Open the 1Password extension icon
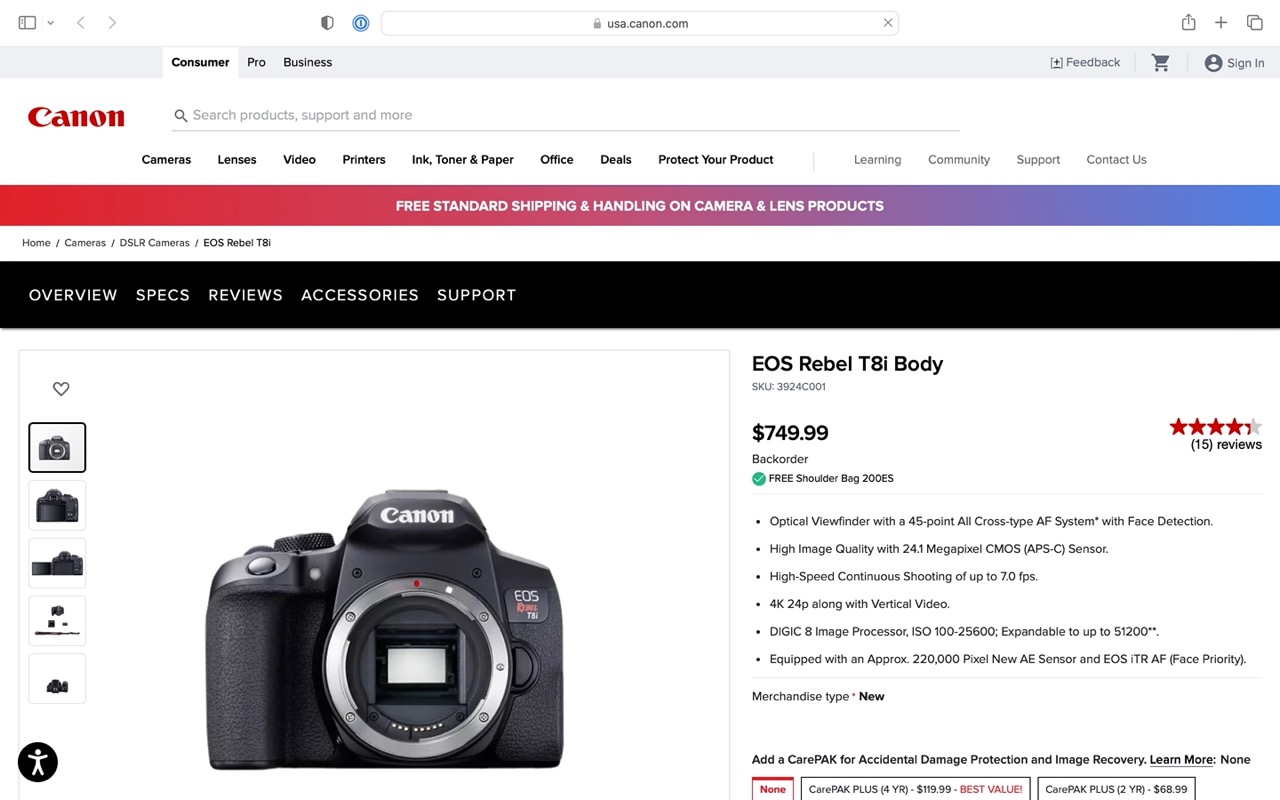This screenshot has width=1280, height=800. (361, 23)
